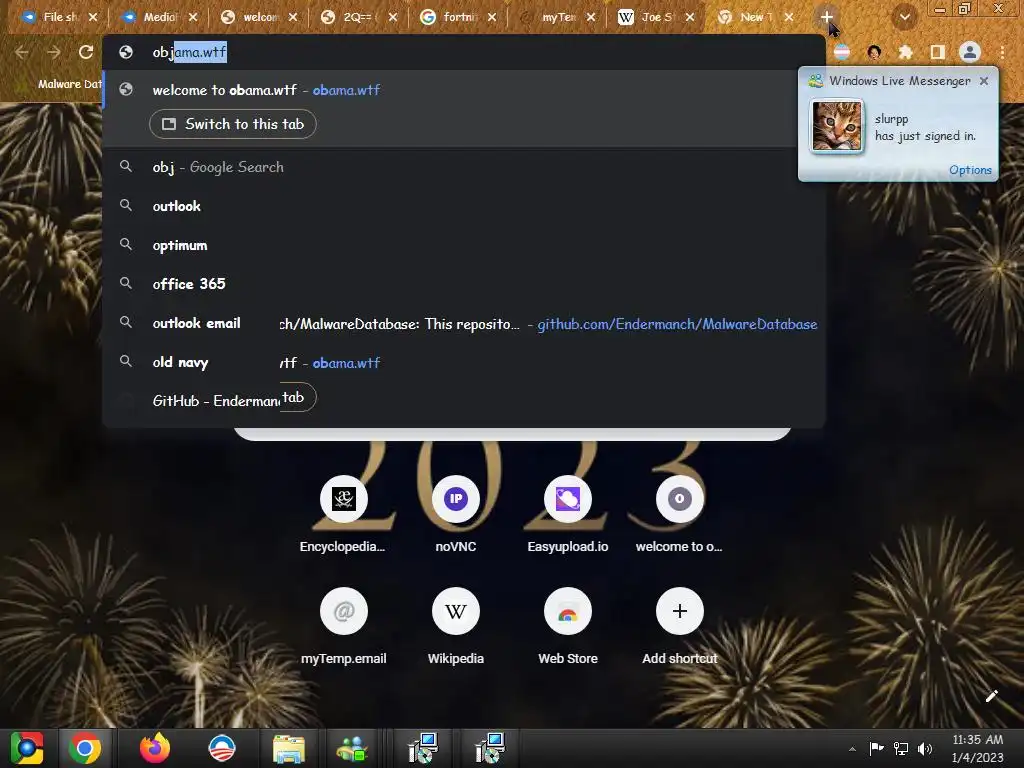
Task: Close the Windows Live Messenger notification
Action: pyautogui.click(x=984, y=81)
